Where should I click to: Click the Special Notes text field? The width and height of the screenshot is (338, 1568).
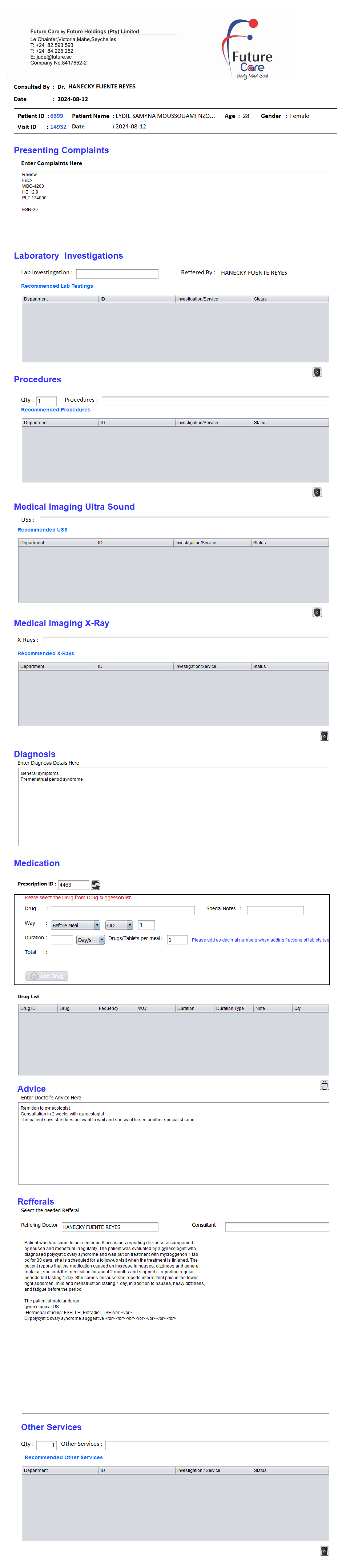coord(275,910)
